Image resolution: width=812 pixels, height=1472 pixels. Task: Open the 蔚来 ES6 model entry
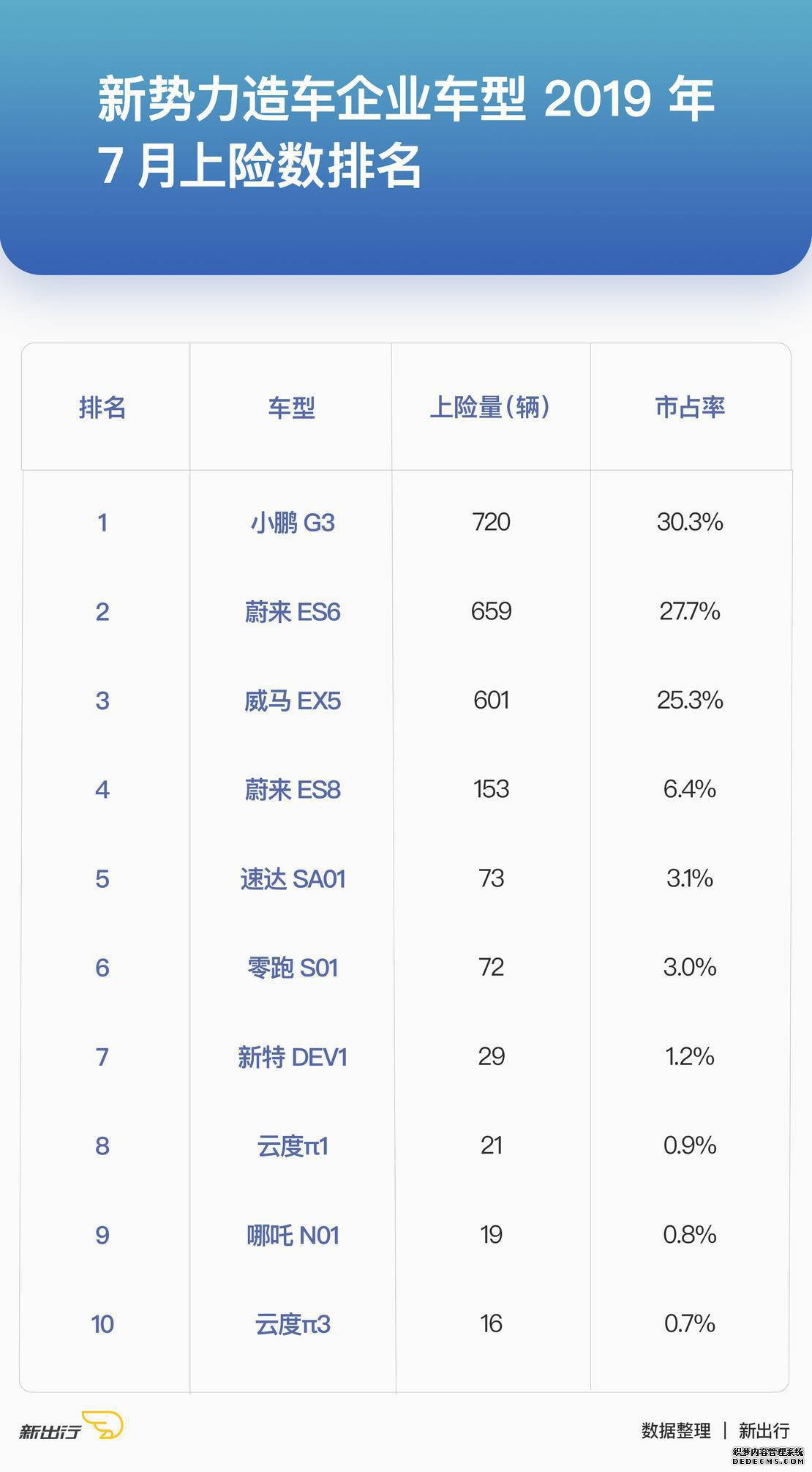tap(293, 612)
